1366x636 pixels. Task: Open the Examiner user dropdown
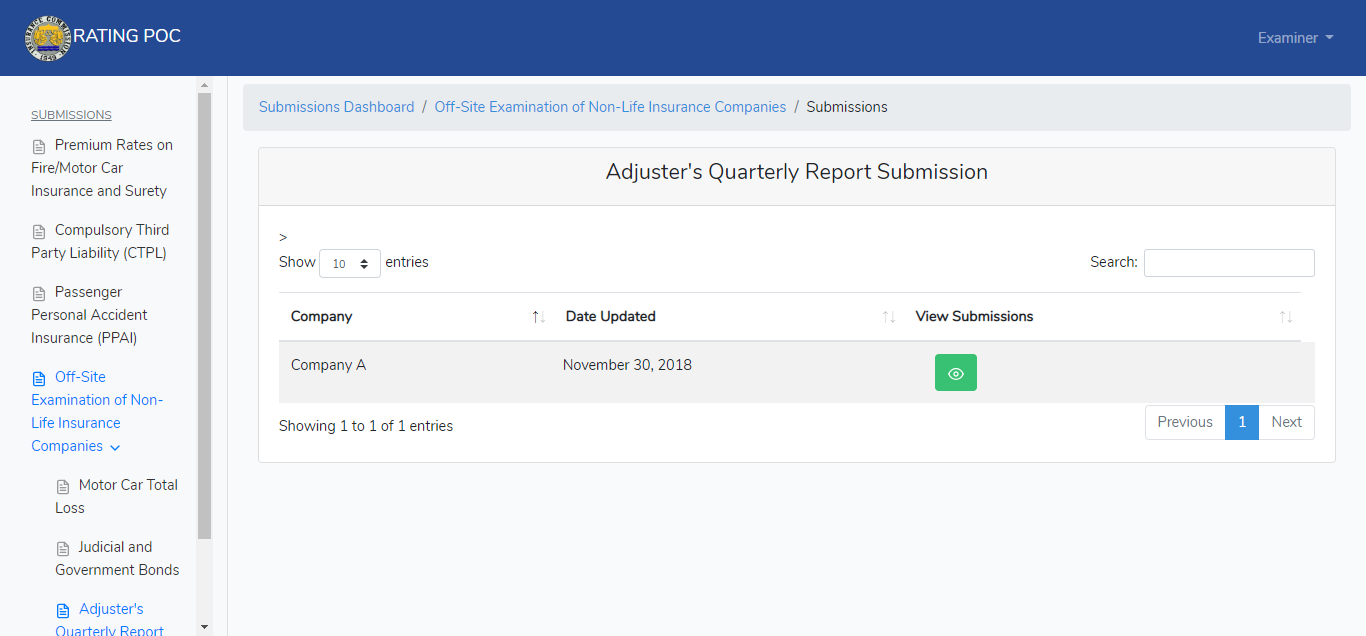1295,38
